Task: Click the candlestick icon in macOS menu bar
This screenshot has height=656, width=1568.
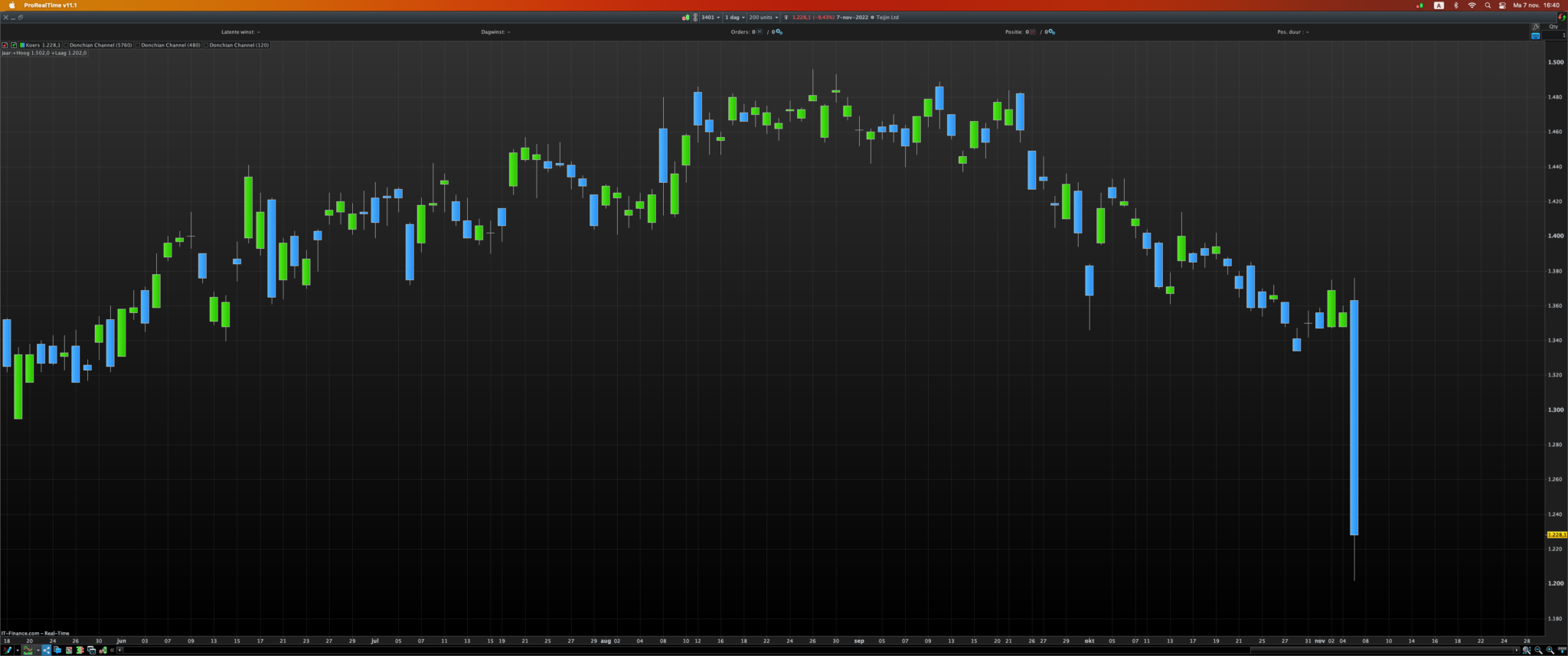Action: [1419, 5]
